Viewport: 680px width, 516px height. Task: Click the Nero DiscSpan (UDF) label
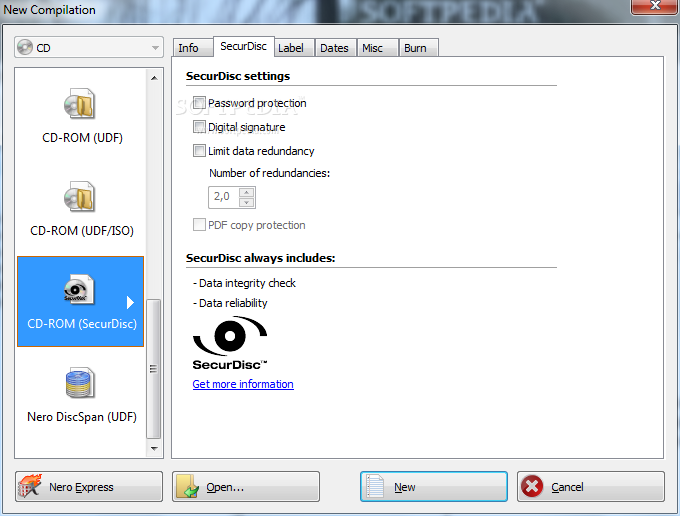(x=82, y=417)
